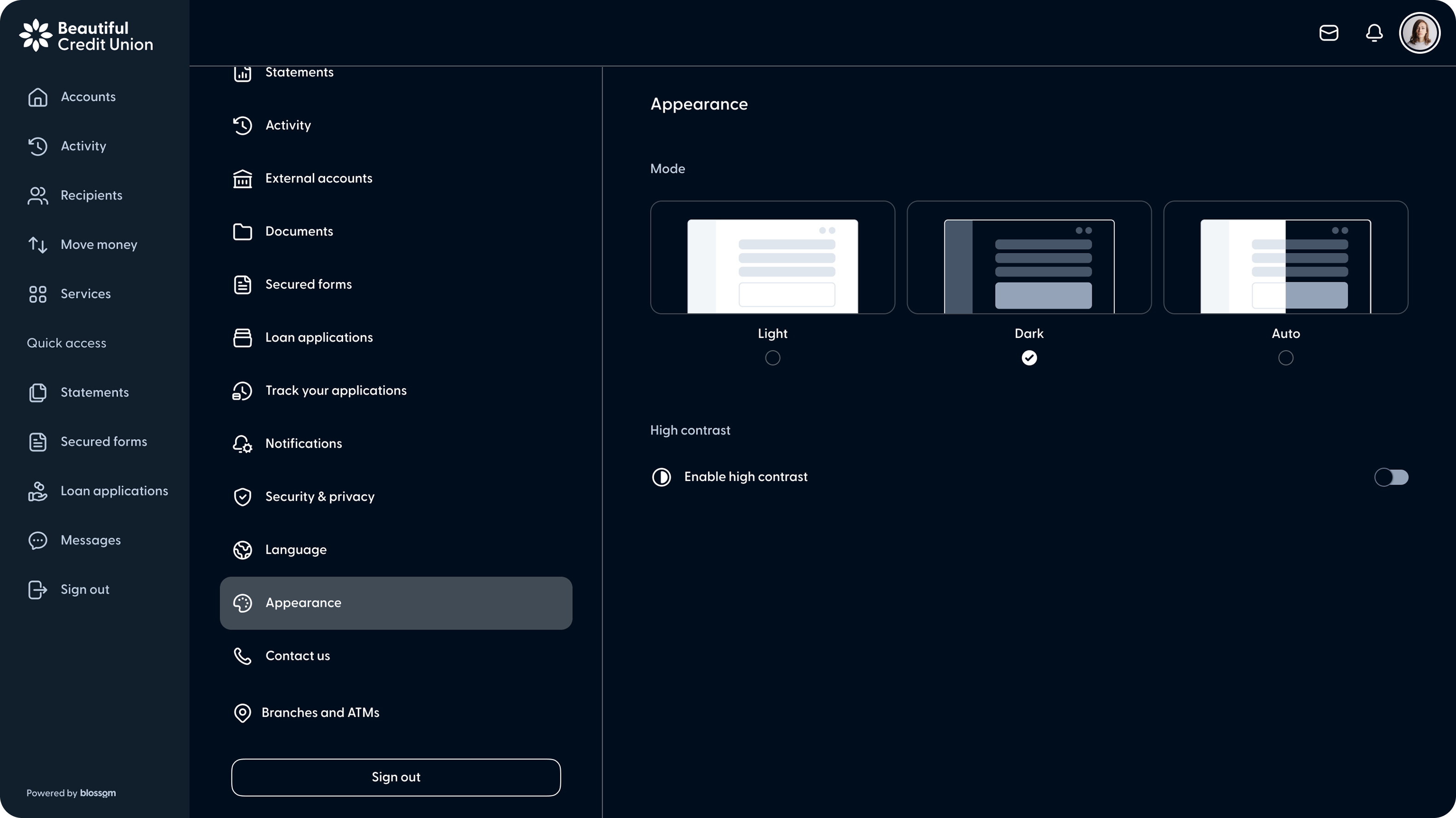
Task: Click the settings Secured forms document icon
Action: (x=242, y=285)
